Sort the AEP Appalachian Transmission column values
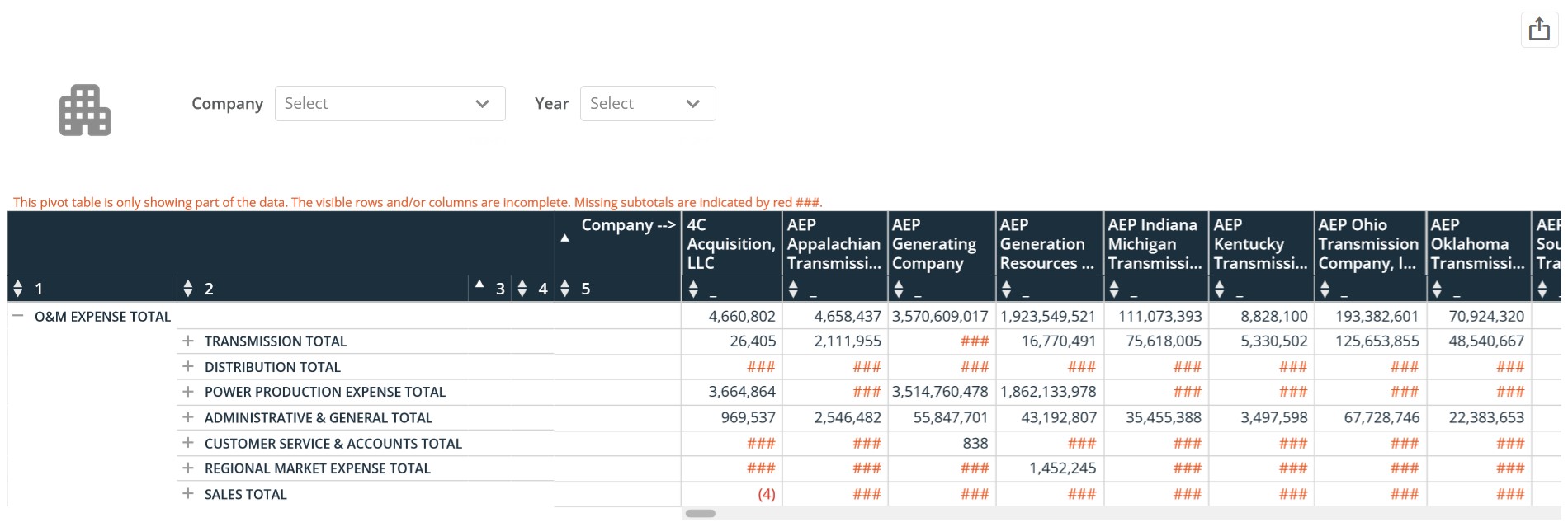The width and height of the screenshot is (1568, 527). (x=793, y=289)
